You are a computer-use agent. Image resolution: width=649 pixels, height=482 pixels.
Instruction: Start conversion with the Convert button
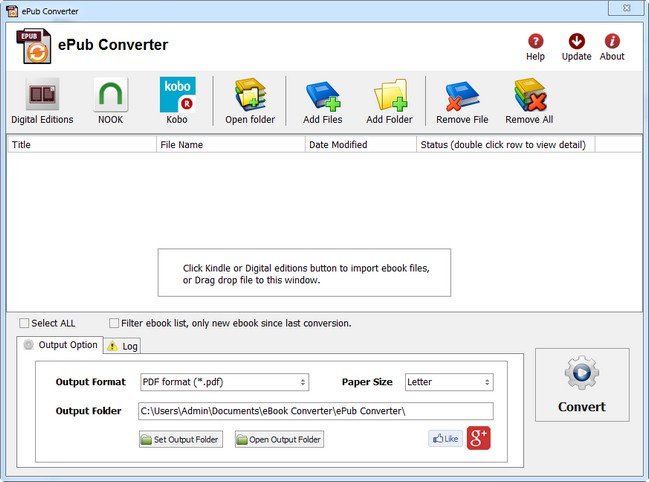(582, 385)
